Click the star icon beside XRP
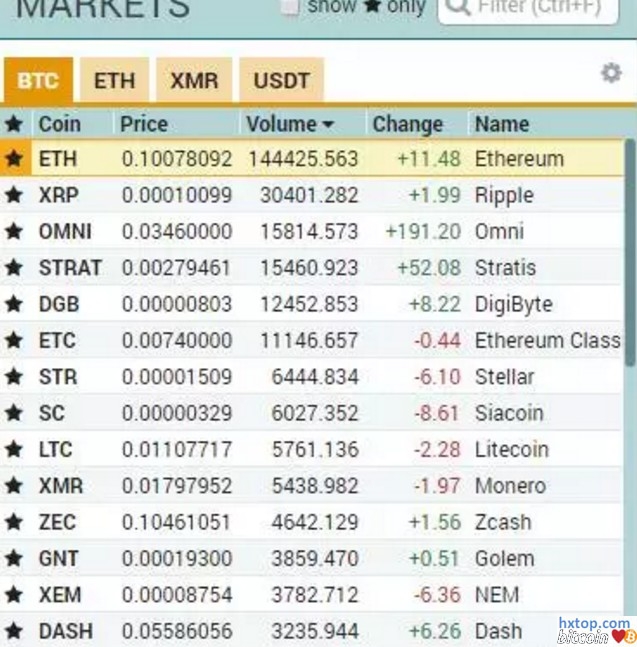Screen dimensions: 637x647 pyautogui.click(x=14, y=195)
